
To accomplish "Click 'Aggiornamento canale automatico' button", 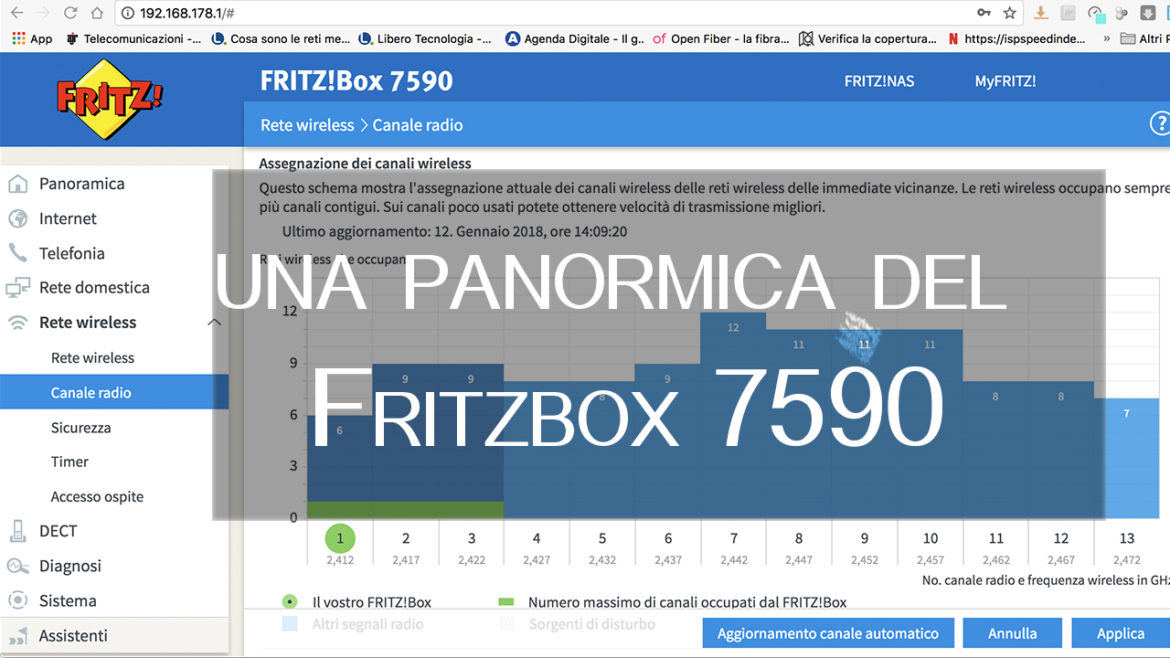I will (828, 633).
